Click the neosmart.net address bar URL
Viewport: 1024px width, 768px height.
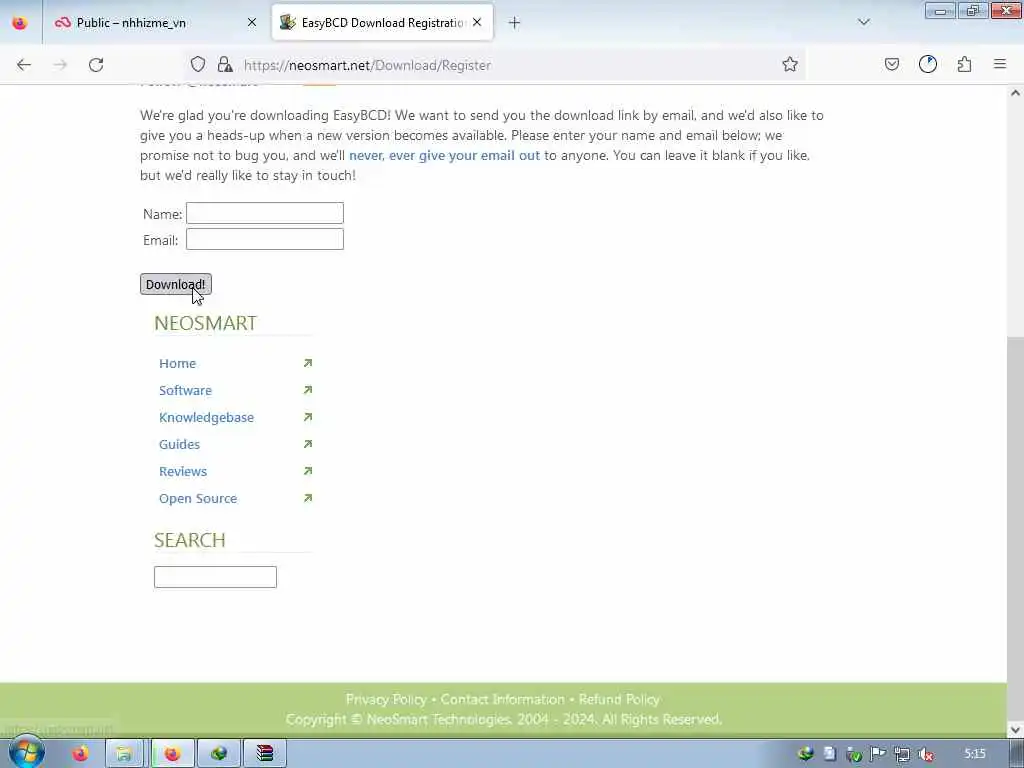(x=367, y=65)
